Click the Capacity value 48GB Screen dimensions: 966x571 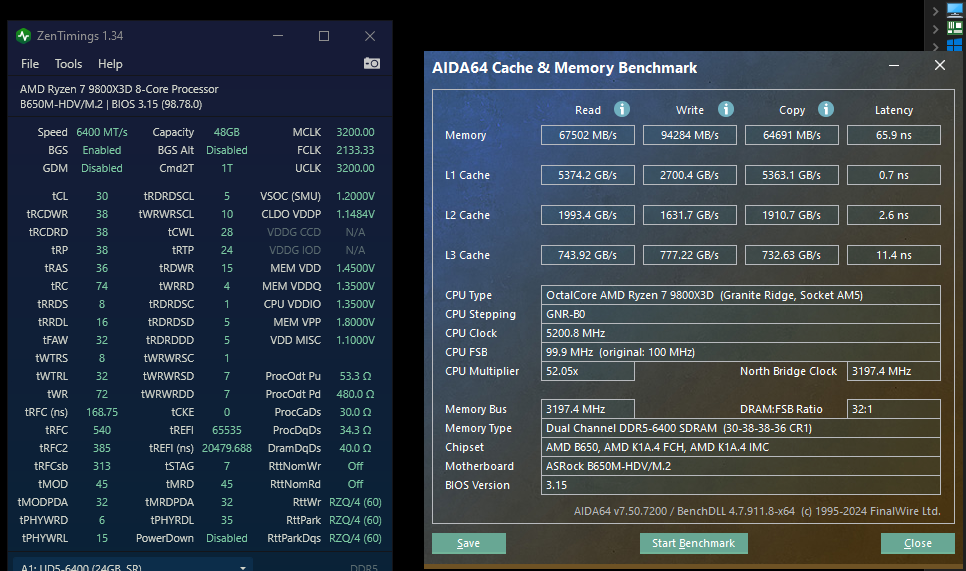click(227, 132)
